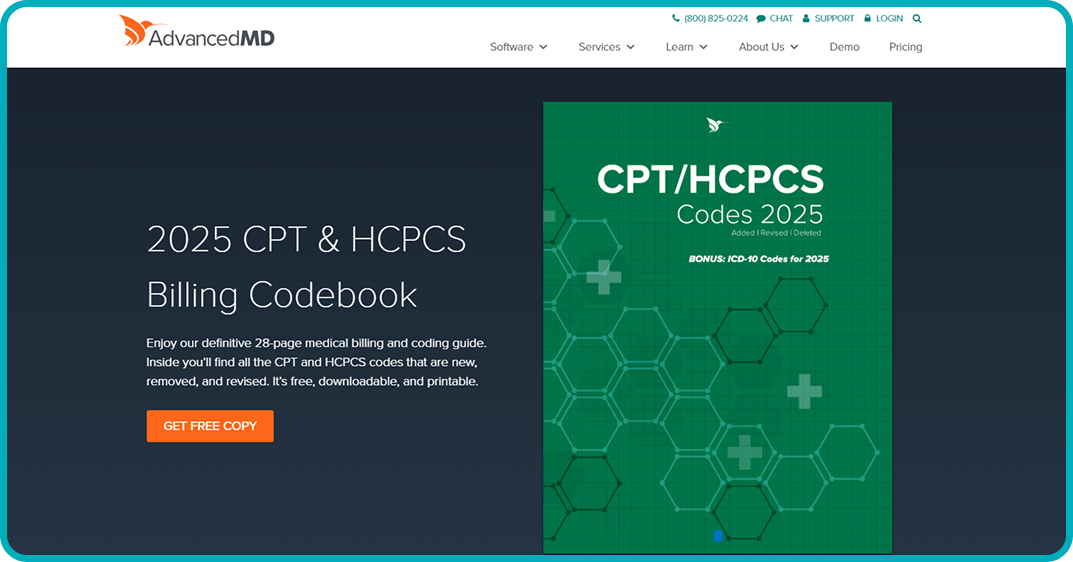This screenshot has width=1073, height=562.
Task: Open the Learn menu
Action: pos(679,47)
